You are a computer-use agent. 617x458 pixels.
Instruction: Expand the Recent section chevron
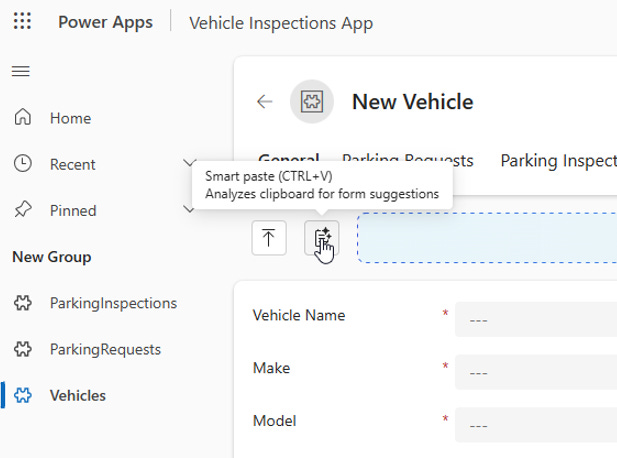pos(190,164)
